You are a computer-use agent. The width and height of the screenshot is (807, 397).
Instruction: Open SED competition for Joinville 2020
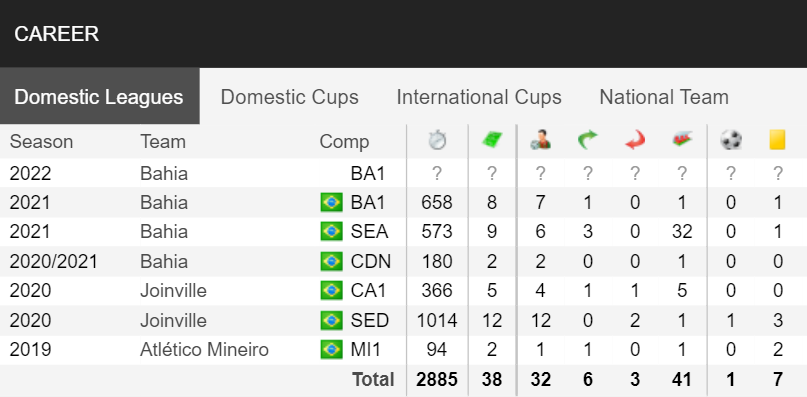pos(370,320)
